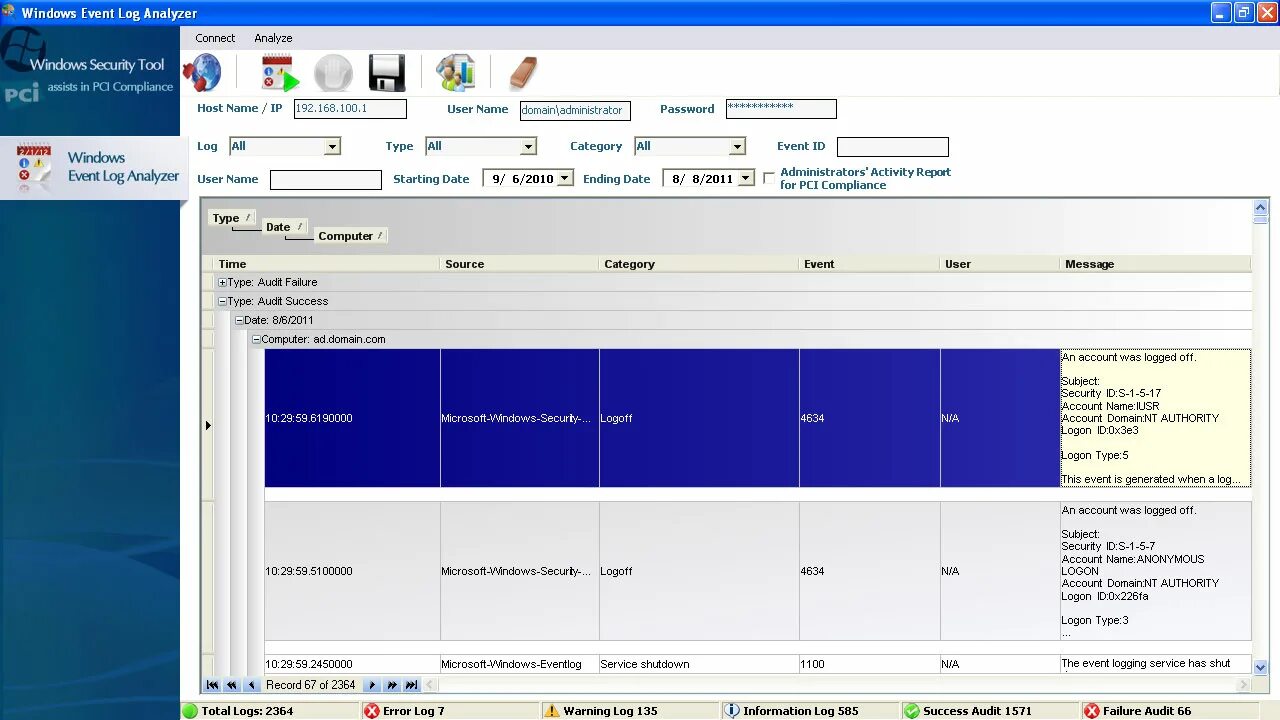Open the report icon showing people and chart
Image resolution: width=1280 pixels, height=720 pixels.
[458, 71]
